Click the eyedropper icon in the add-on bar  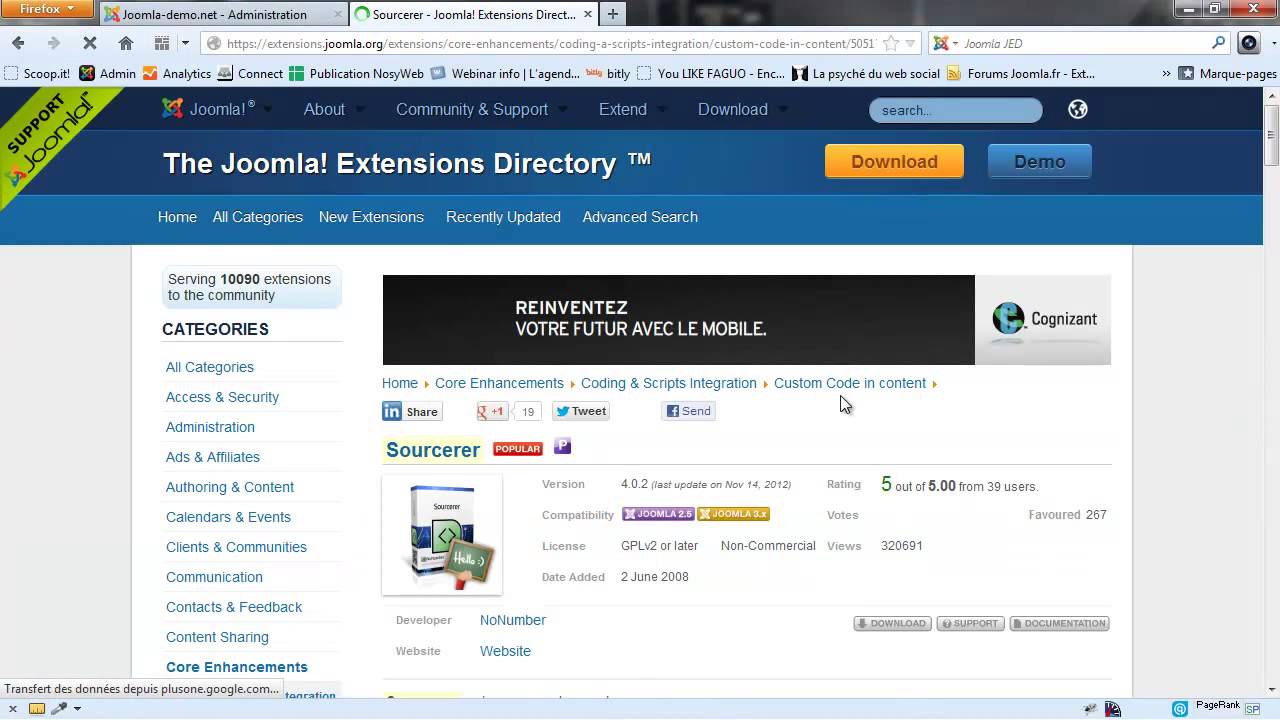58,709
